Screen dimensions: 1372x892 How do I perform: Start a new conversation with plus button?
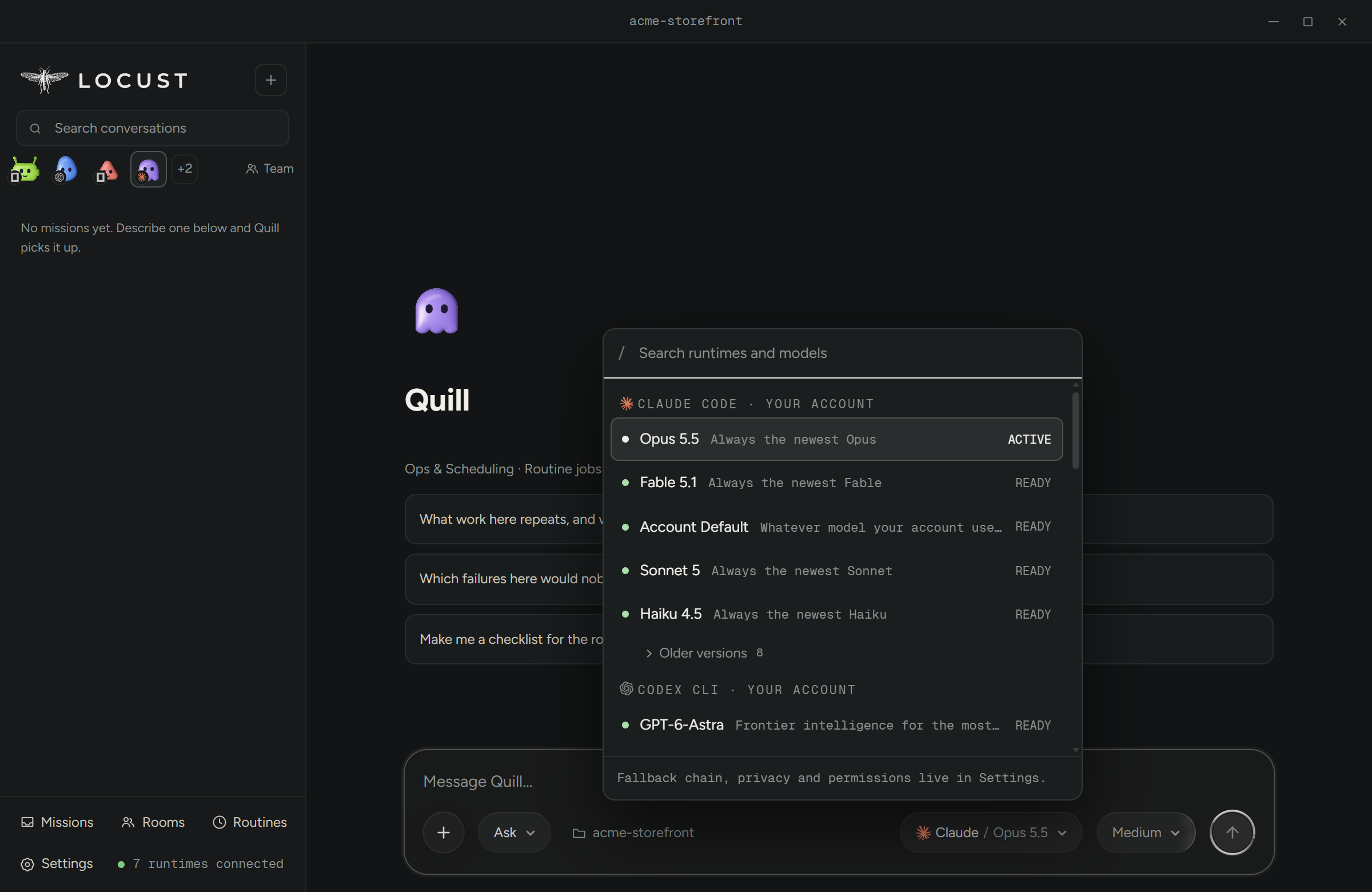271,80
